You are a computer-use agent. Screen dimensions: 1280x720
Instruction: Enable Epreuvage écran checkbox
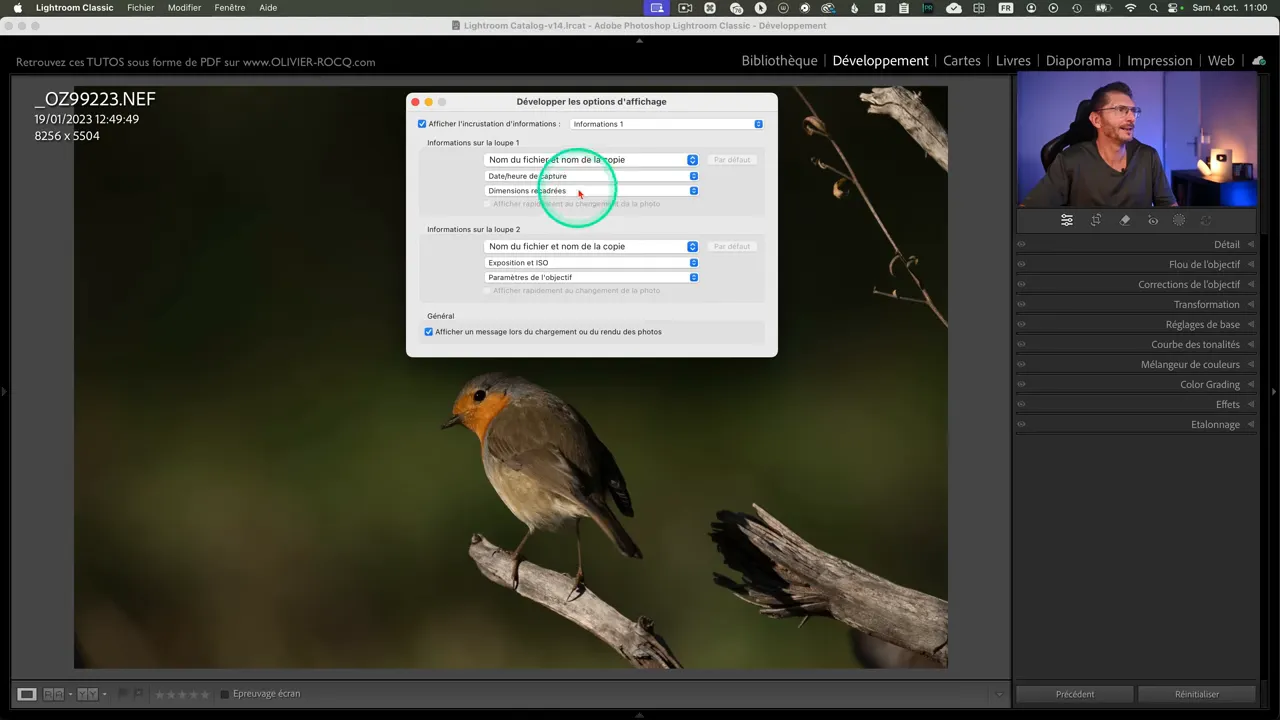coord(225,694)
